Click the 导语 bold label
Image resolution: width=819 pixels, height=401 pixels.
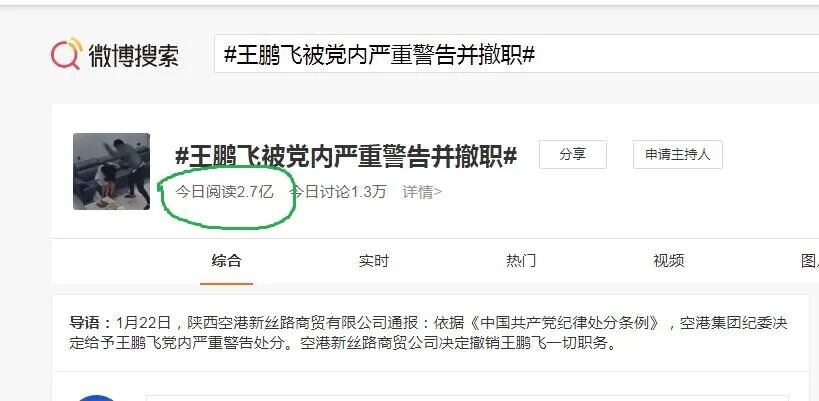click(90, 323)
